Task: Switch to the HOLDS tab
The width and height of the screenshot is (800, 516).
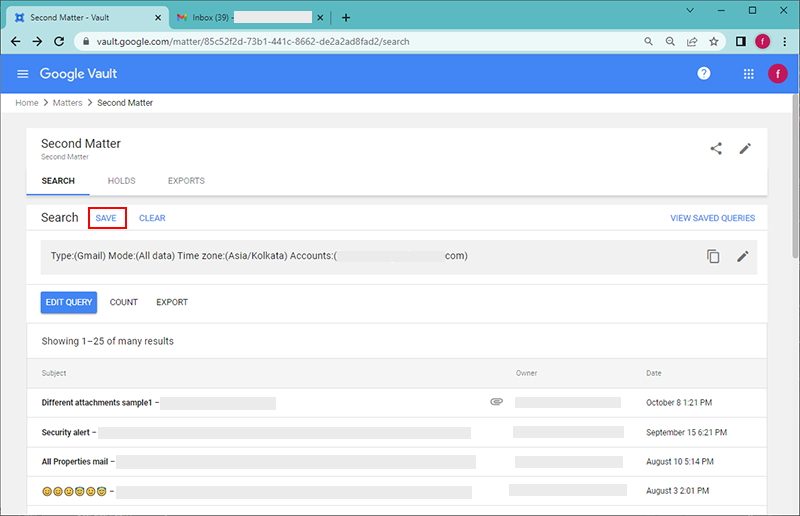Action: [x=121, y=181]
